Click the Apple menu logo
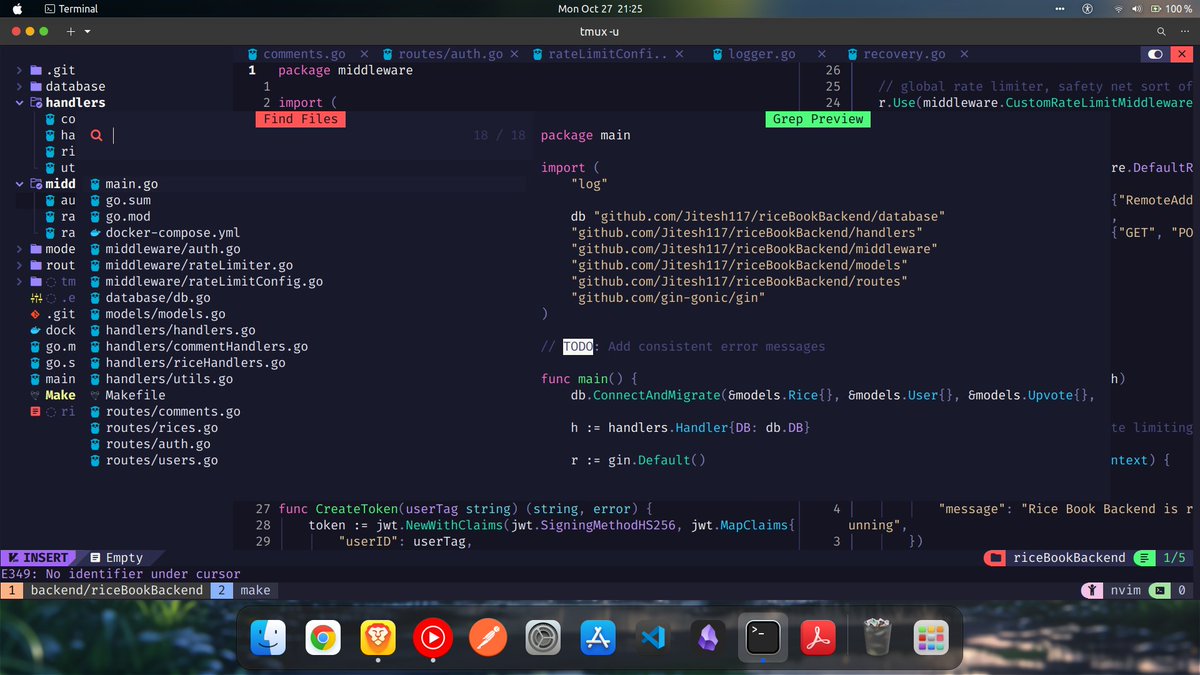Screen dimensions: 1200x675 [x=17, y=9]
